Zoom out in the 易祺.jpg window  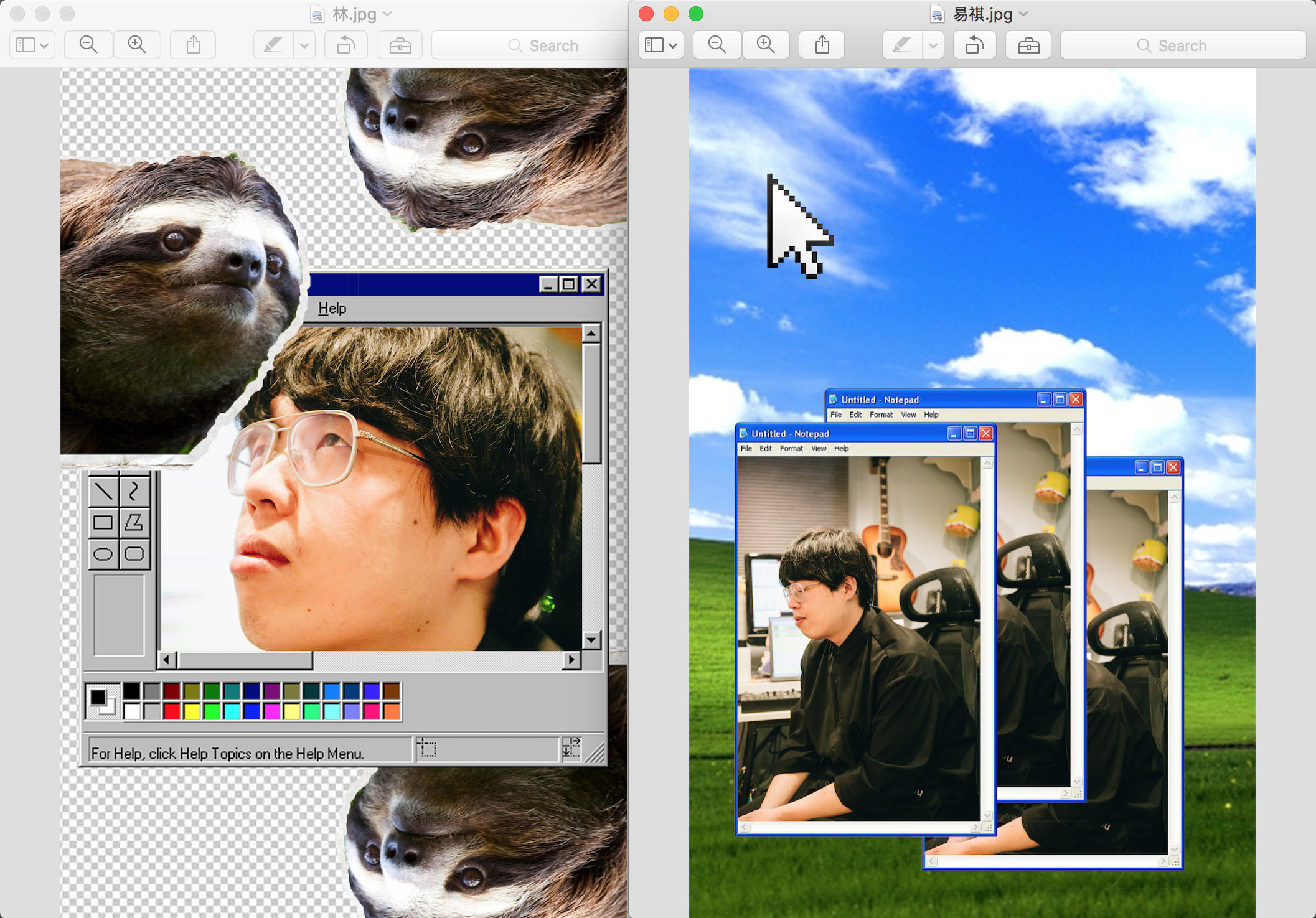(717, 45)
